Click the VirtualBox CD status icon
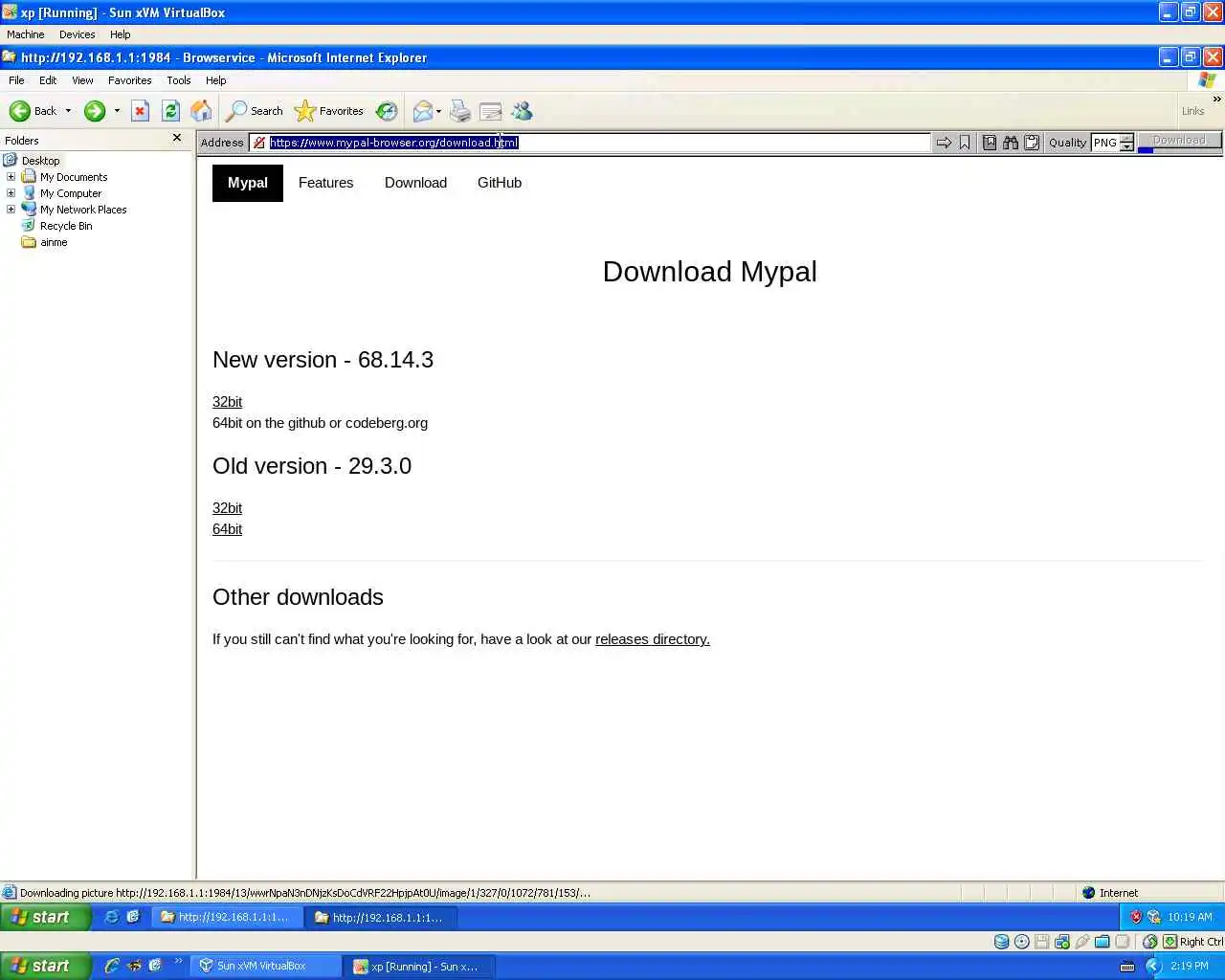Image resolution: width=1225 pixels, height=980 pixels. pos(1022,942)
